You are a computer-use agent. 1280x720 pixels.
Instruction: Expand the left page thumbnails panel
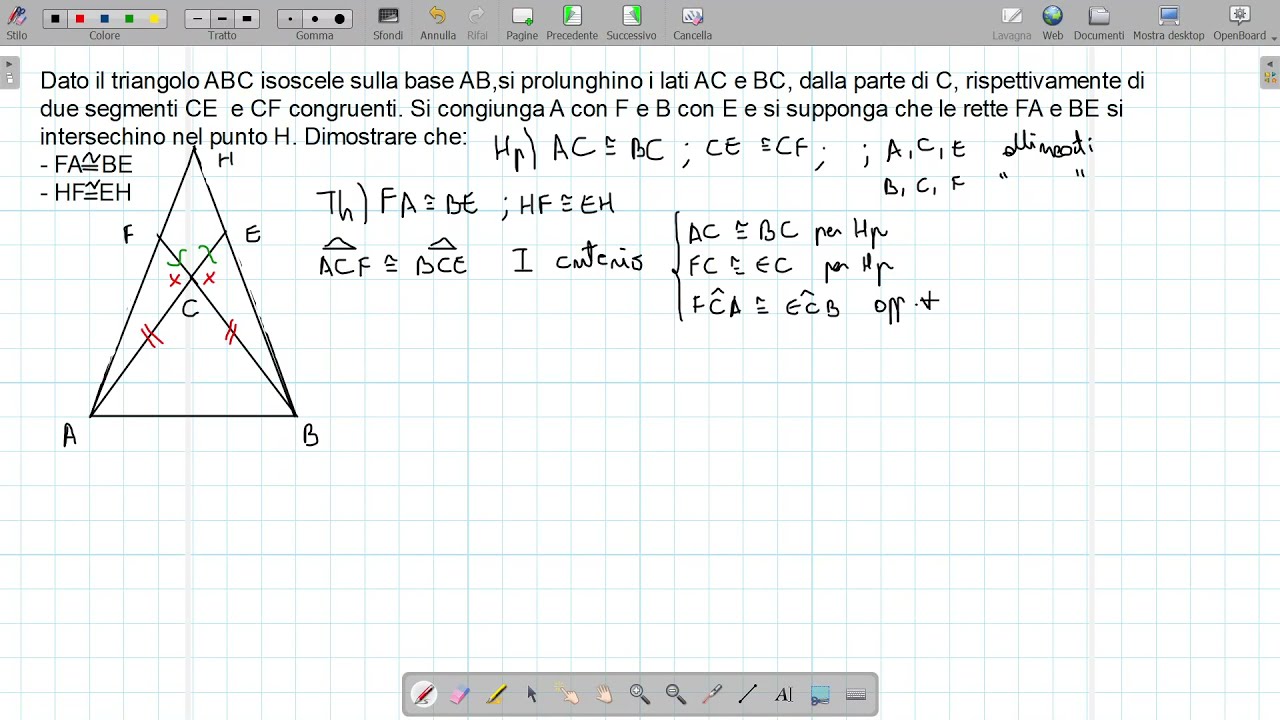point(9,72)
